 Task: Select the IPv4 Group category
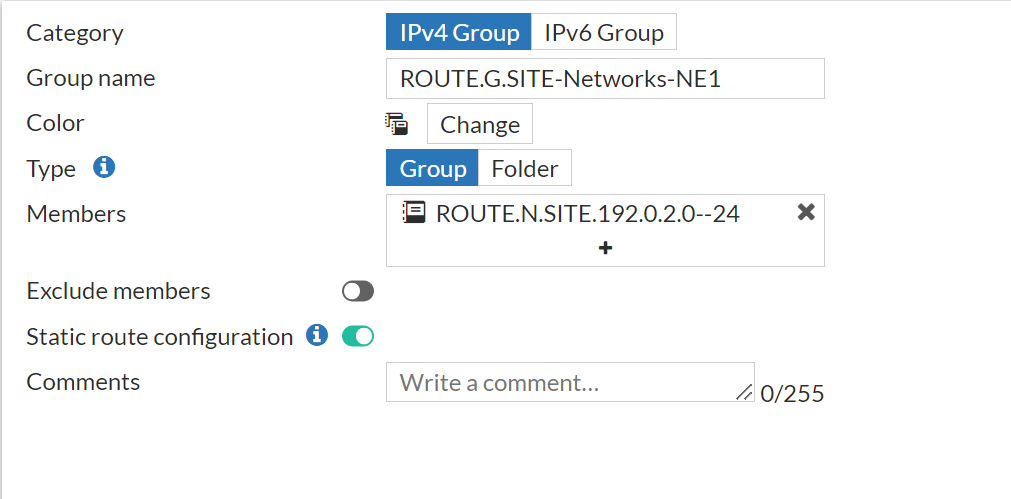coord(459,32)
